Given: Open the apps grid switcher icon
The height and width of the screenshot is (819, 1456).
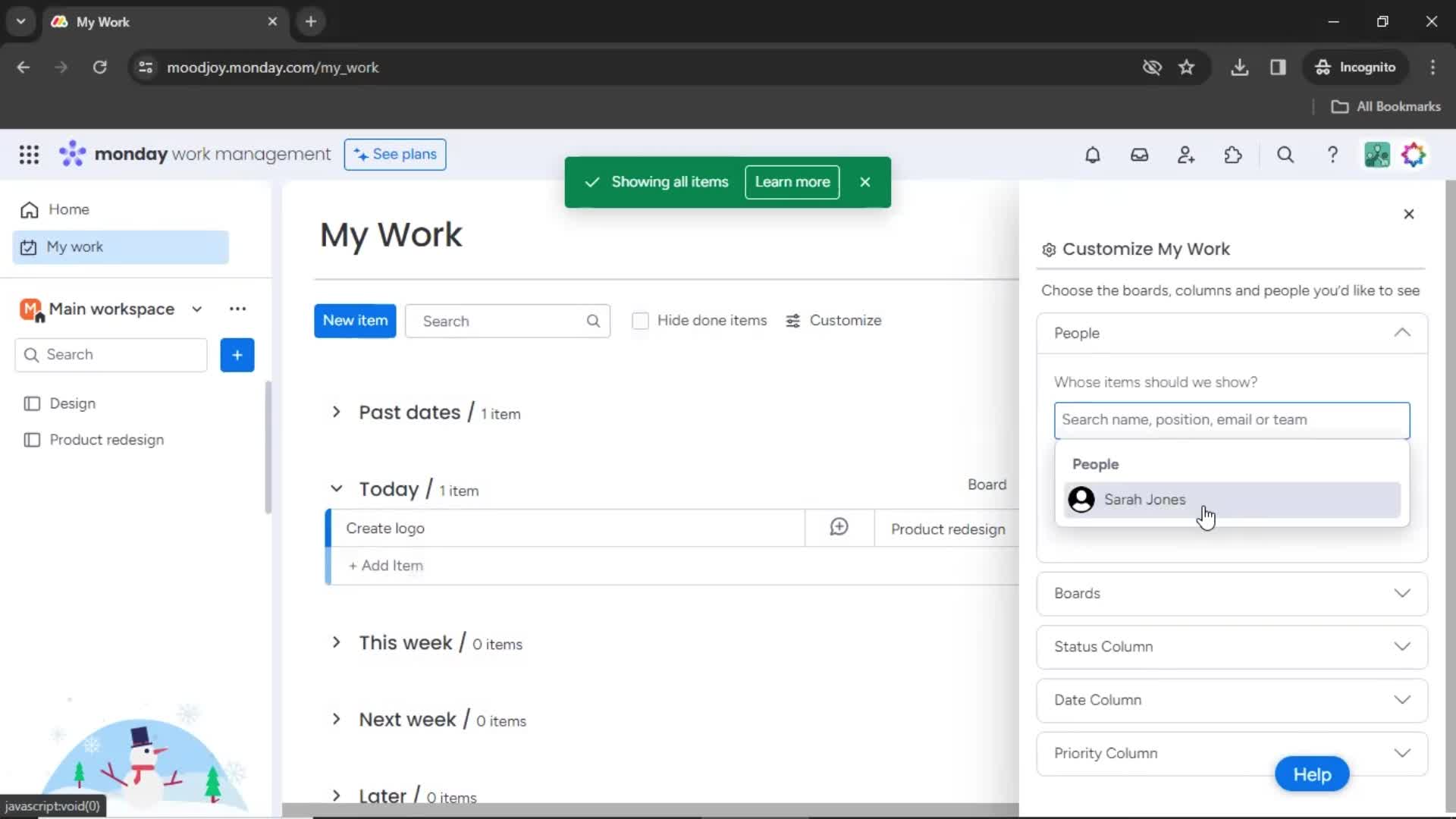Looking at the screenshot, I should point(29,155).
